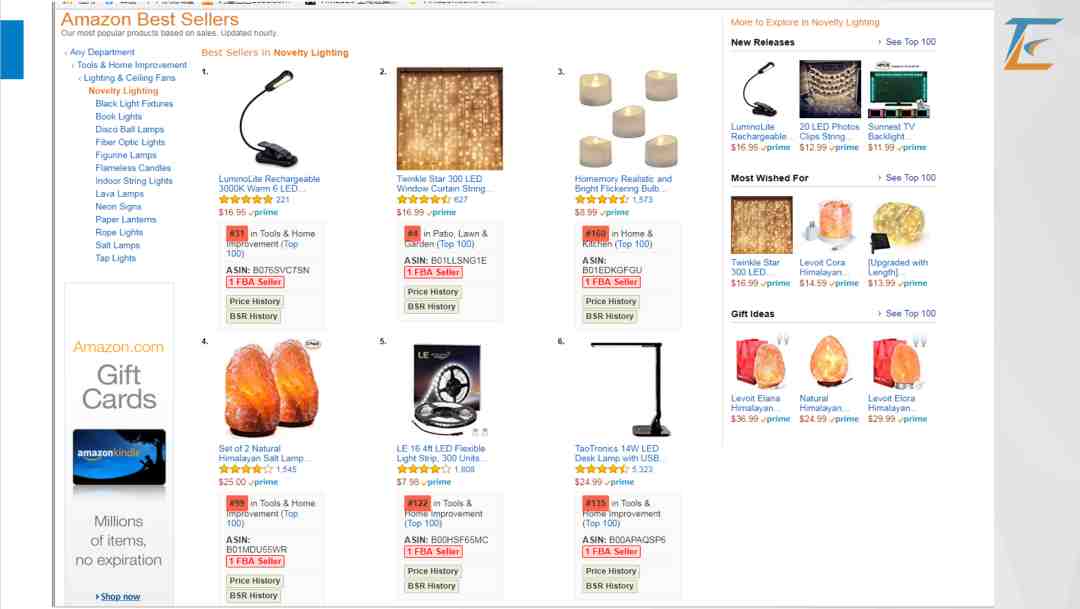Click See Top 100 for New Releases
1080x609 pixels.
tap(910, 42)
